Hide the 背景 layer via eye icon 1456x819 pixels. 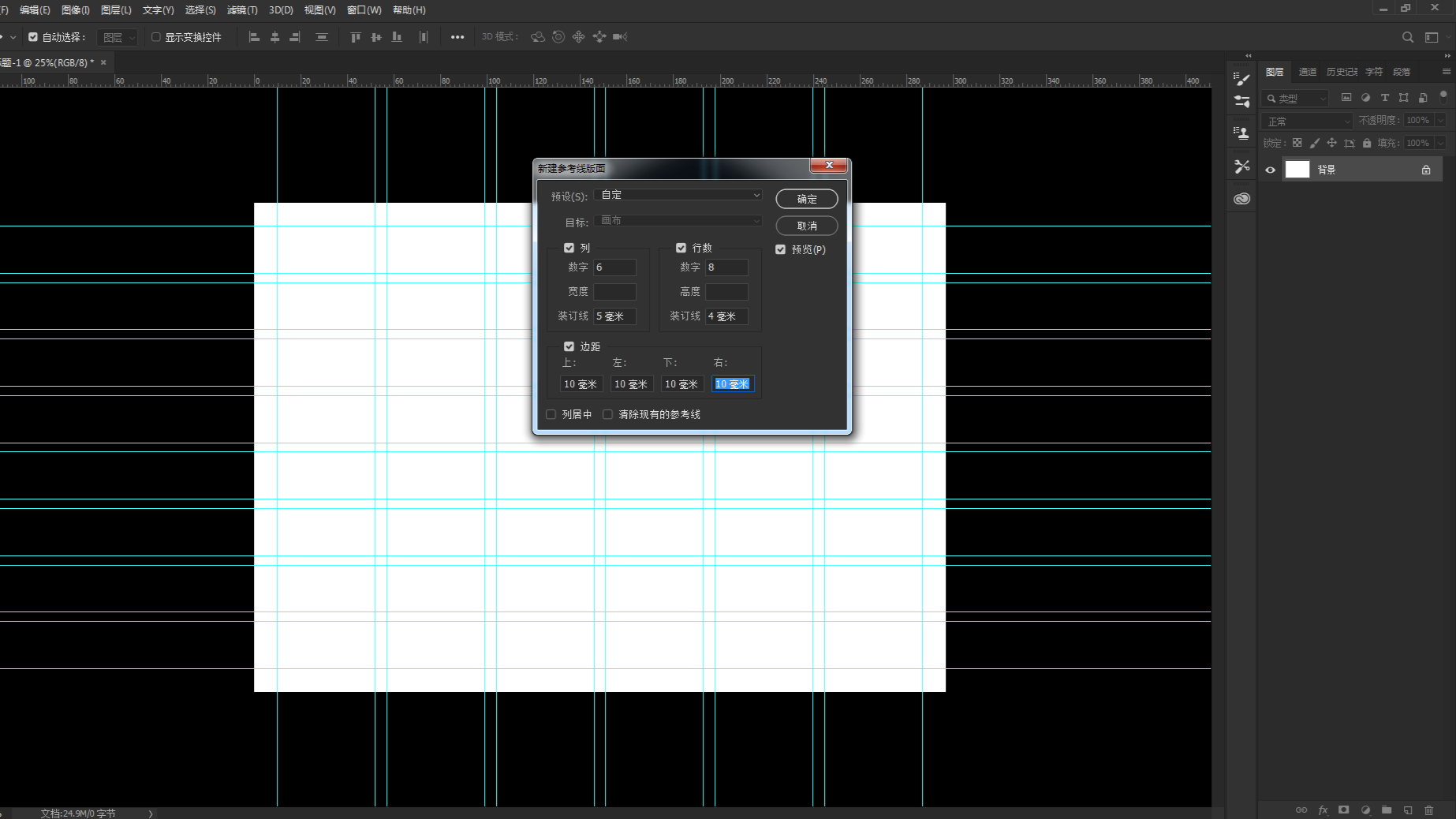1270,170
